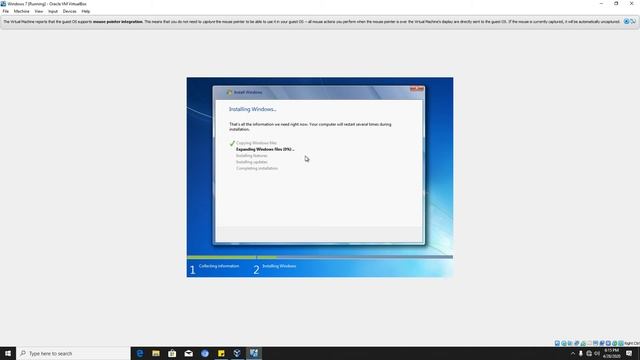Open the taskbar clock and date
Image resolution: width=640 pixels, height=360 pixels.
pos(611,353)
